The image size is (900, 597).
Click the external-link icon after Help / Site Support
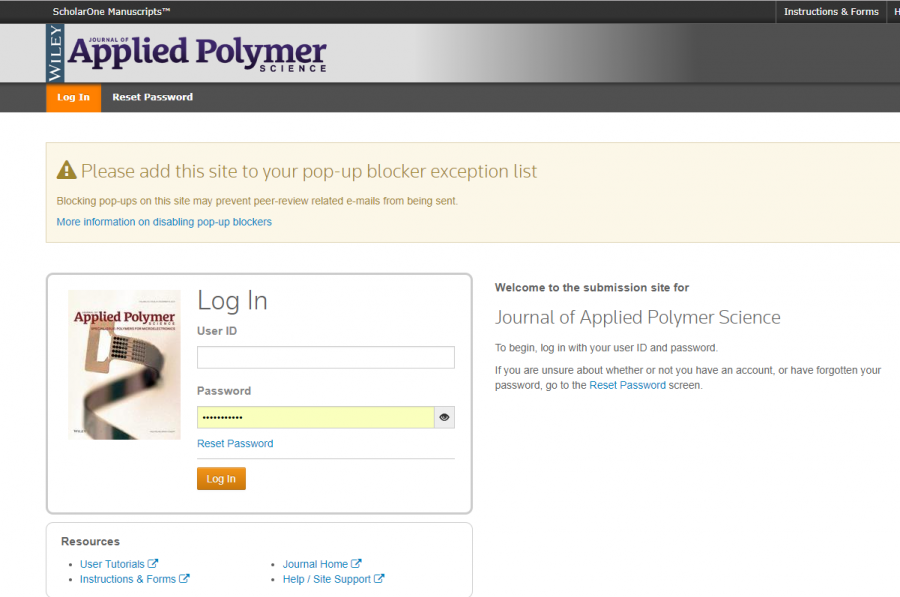click(x=379, y=579)
